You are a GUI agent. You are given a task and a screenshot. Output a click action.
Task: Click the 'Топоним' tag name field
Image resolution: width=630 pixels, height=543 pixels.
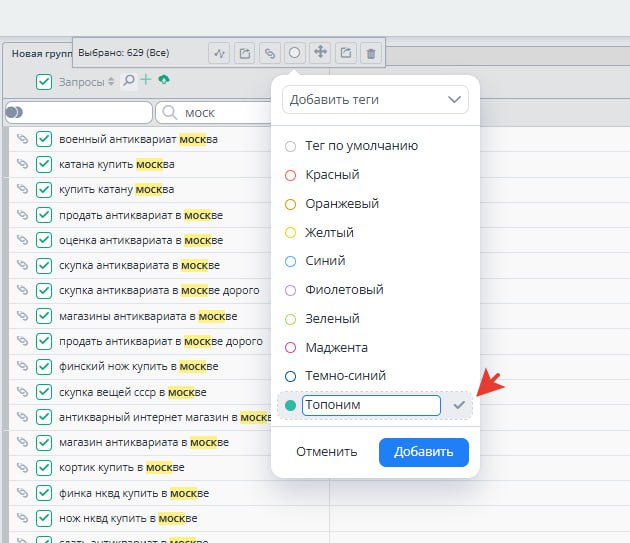click(x=370, y=405)
